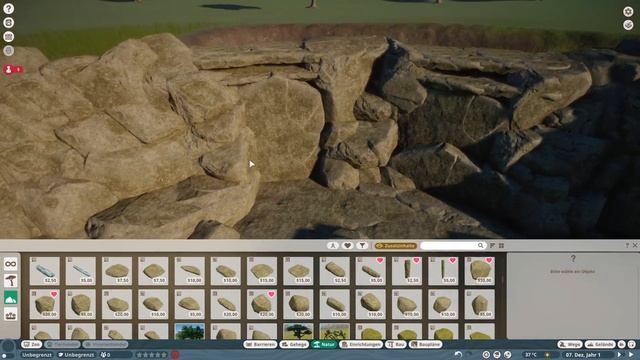Click the red alert icon beside stars

pyautogui.click(x=176, y=355)
